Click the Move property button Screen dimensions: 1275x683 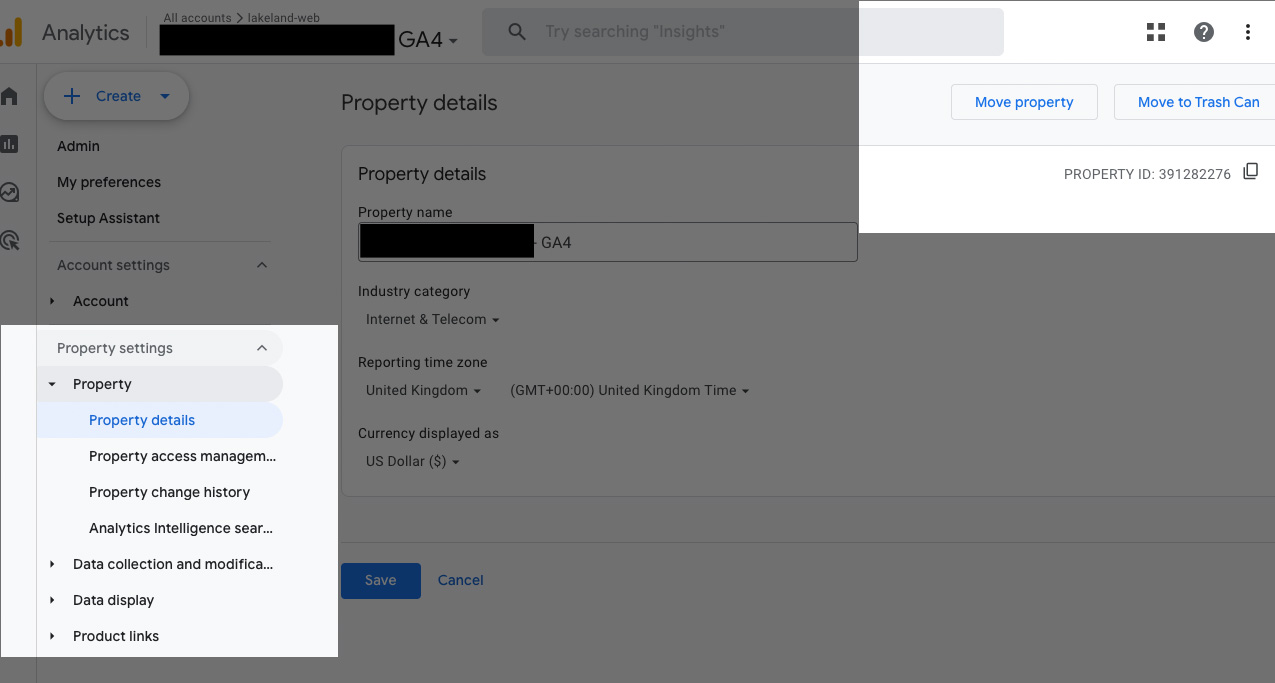(x=1024, y=102)
